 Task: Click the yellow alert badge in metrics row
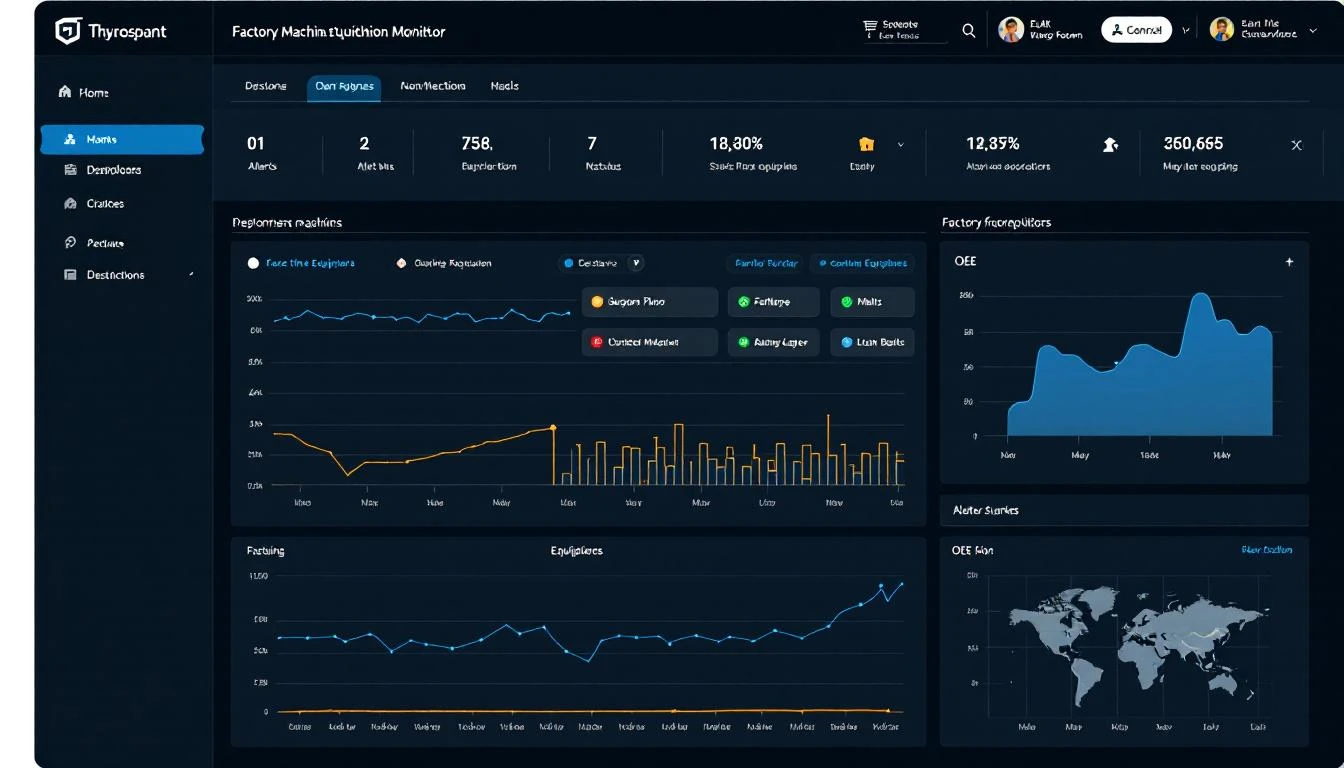(866, 144)
